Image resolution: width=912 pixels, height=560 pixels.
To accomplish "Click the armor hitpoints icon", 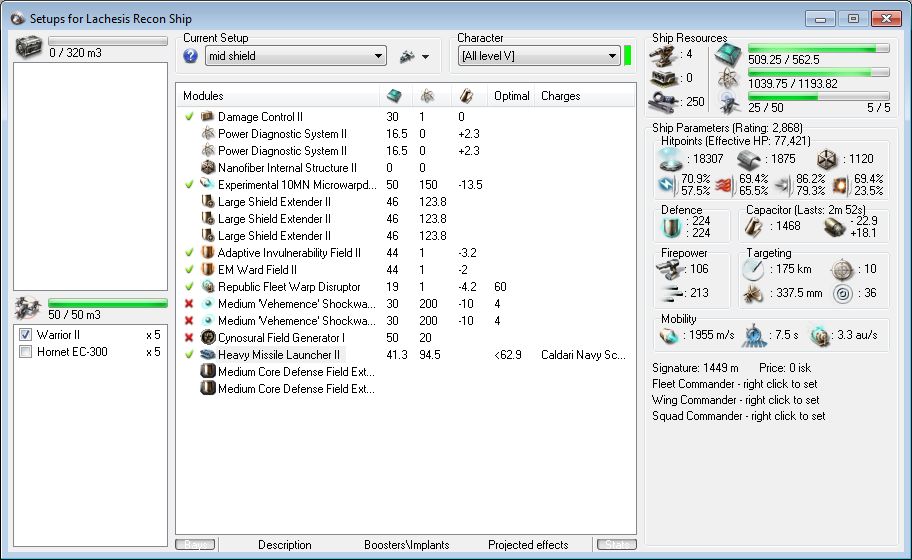I will click(x=749, y=159).
